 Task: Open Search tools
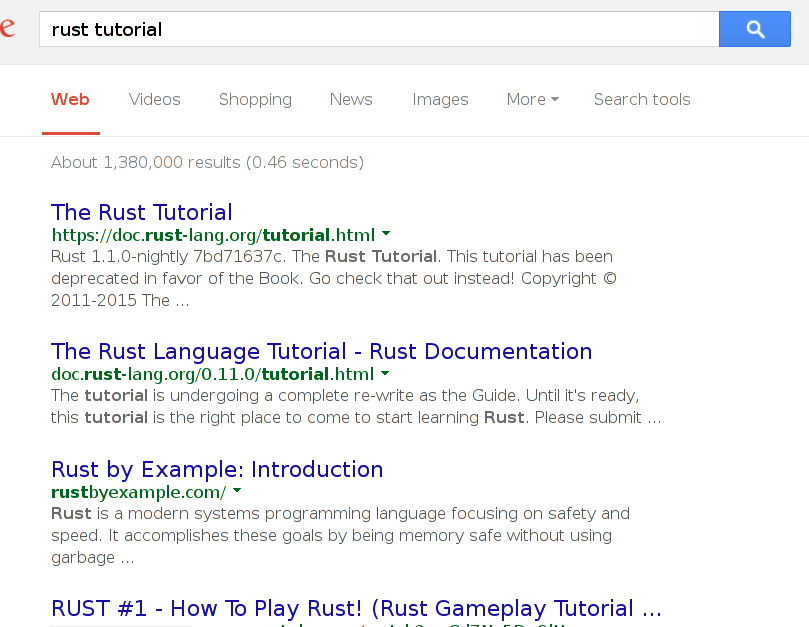point(642,99)
